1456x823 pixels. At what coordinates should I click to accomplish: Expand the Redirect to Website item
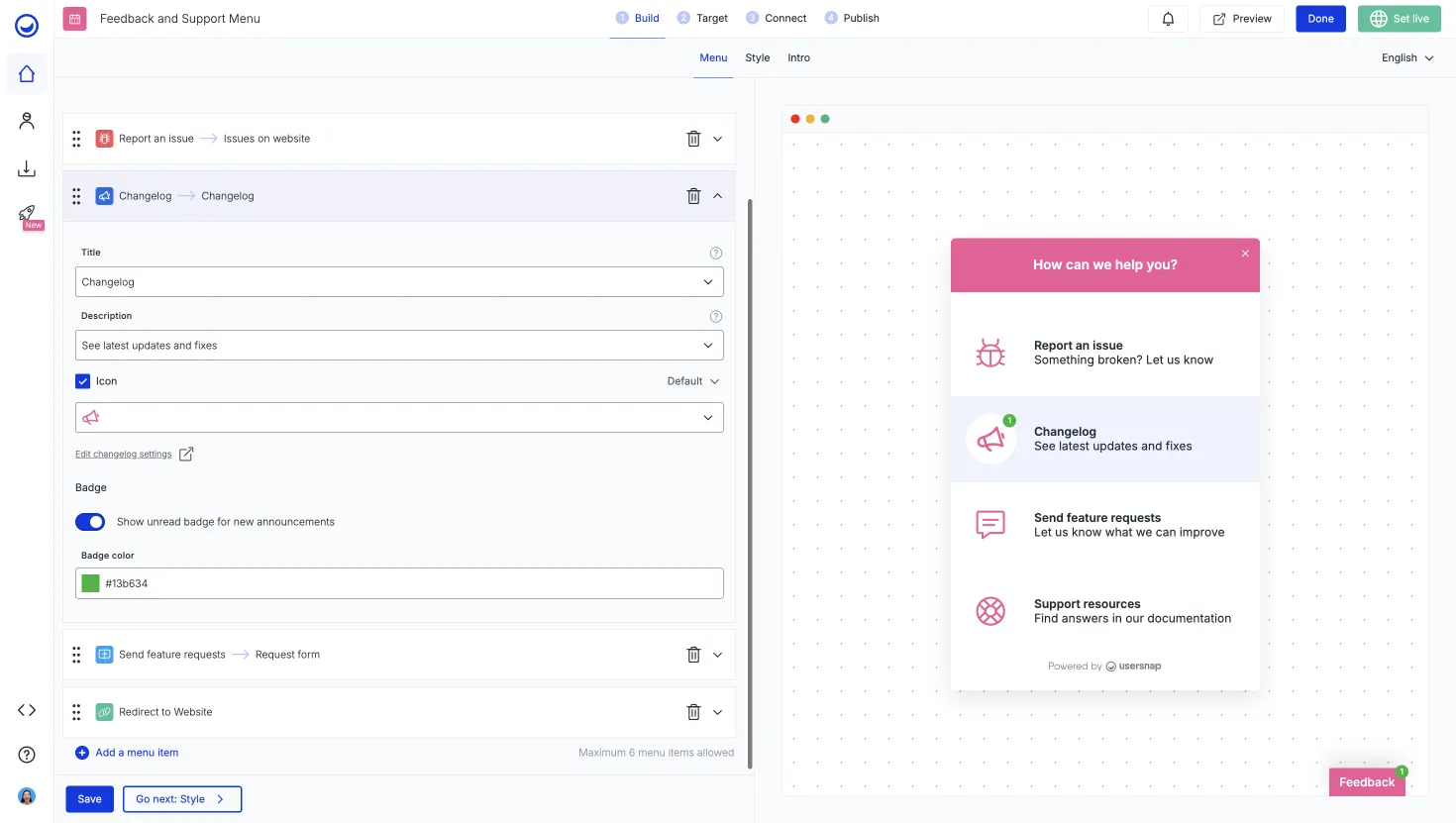[x=717, y=711]
